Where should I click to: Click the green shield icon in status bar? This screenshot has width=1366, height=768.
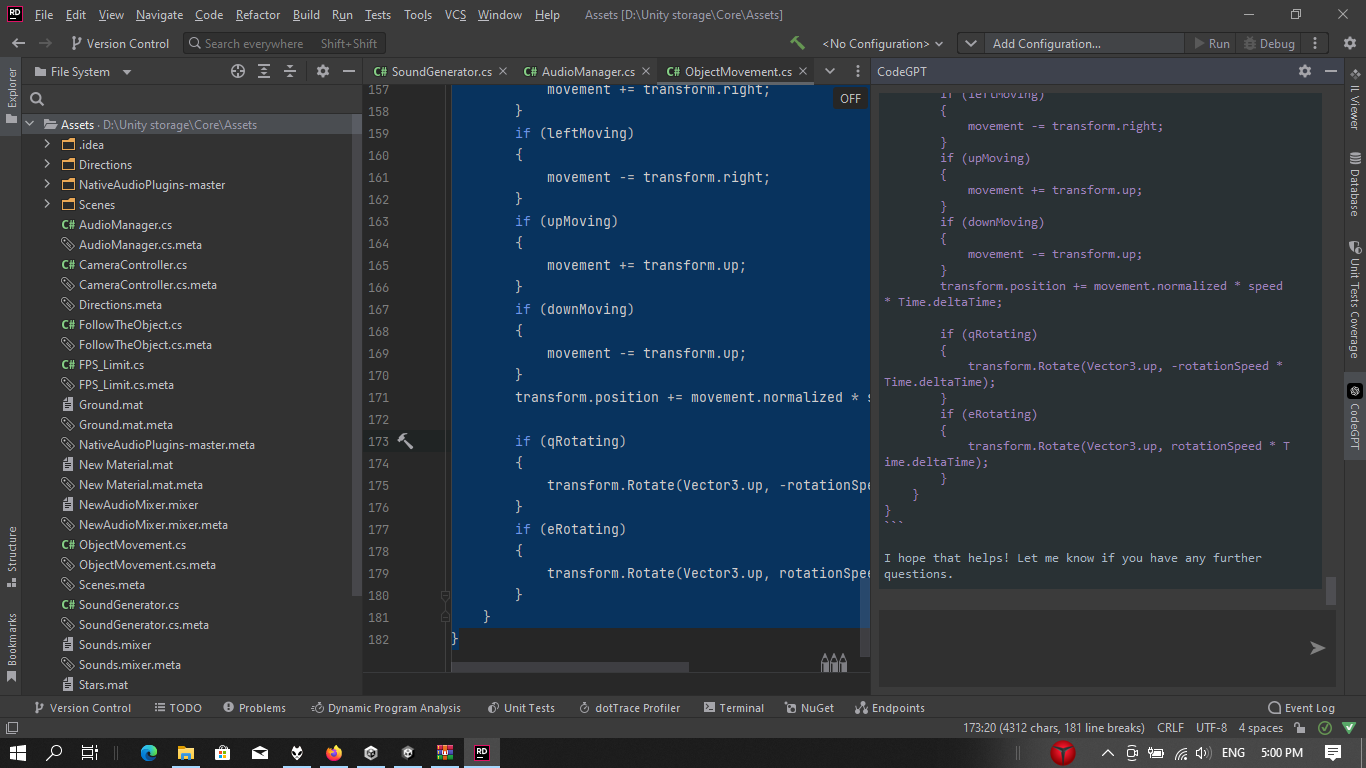pyautogui.click(x=1348, y=728)
